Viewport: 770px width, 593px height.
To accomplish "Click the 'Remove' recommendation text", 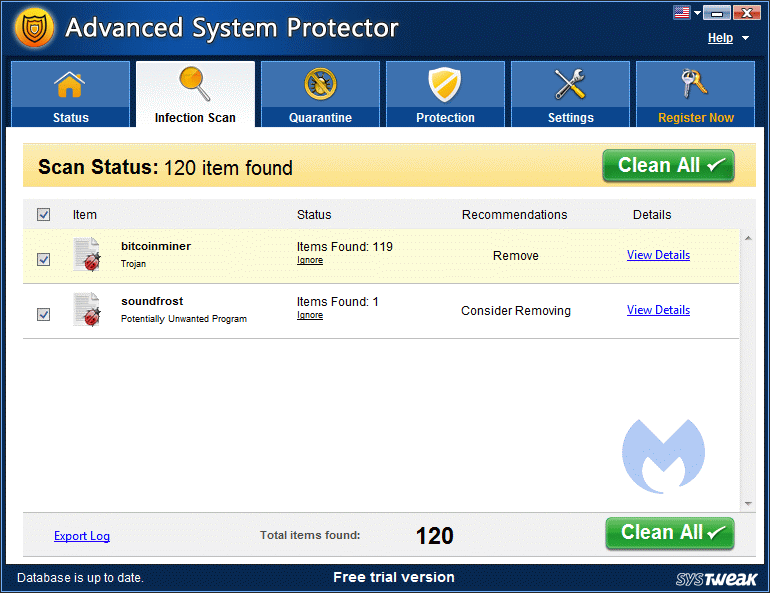I will coord(516,256).
